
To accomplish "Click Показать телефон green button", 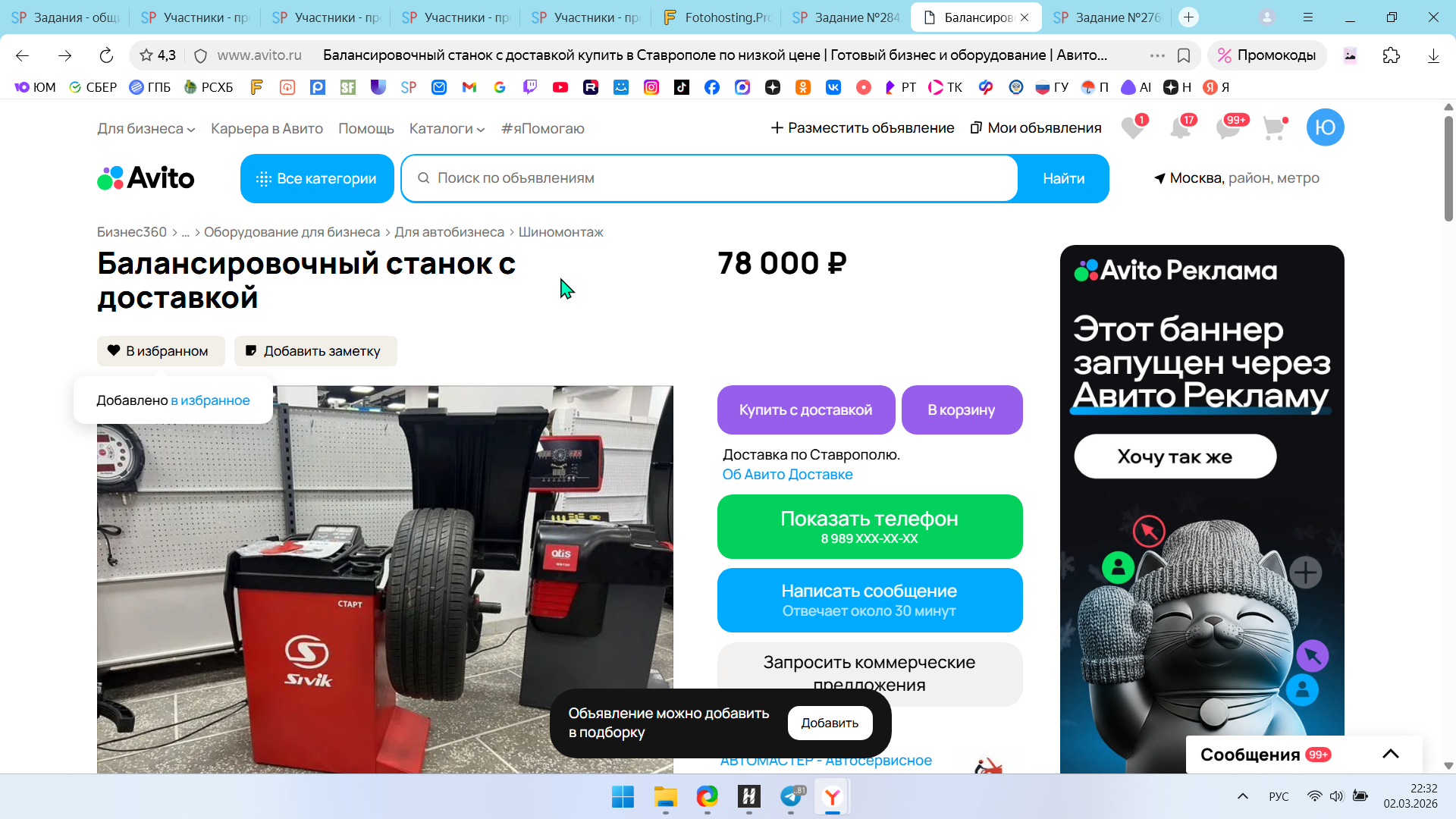I will (870, 527).
